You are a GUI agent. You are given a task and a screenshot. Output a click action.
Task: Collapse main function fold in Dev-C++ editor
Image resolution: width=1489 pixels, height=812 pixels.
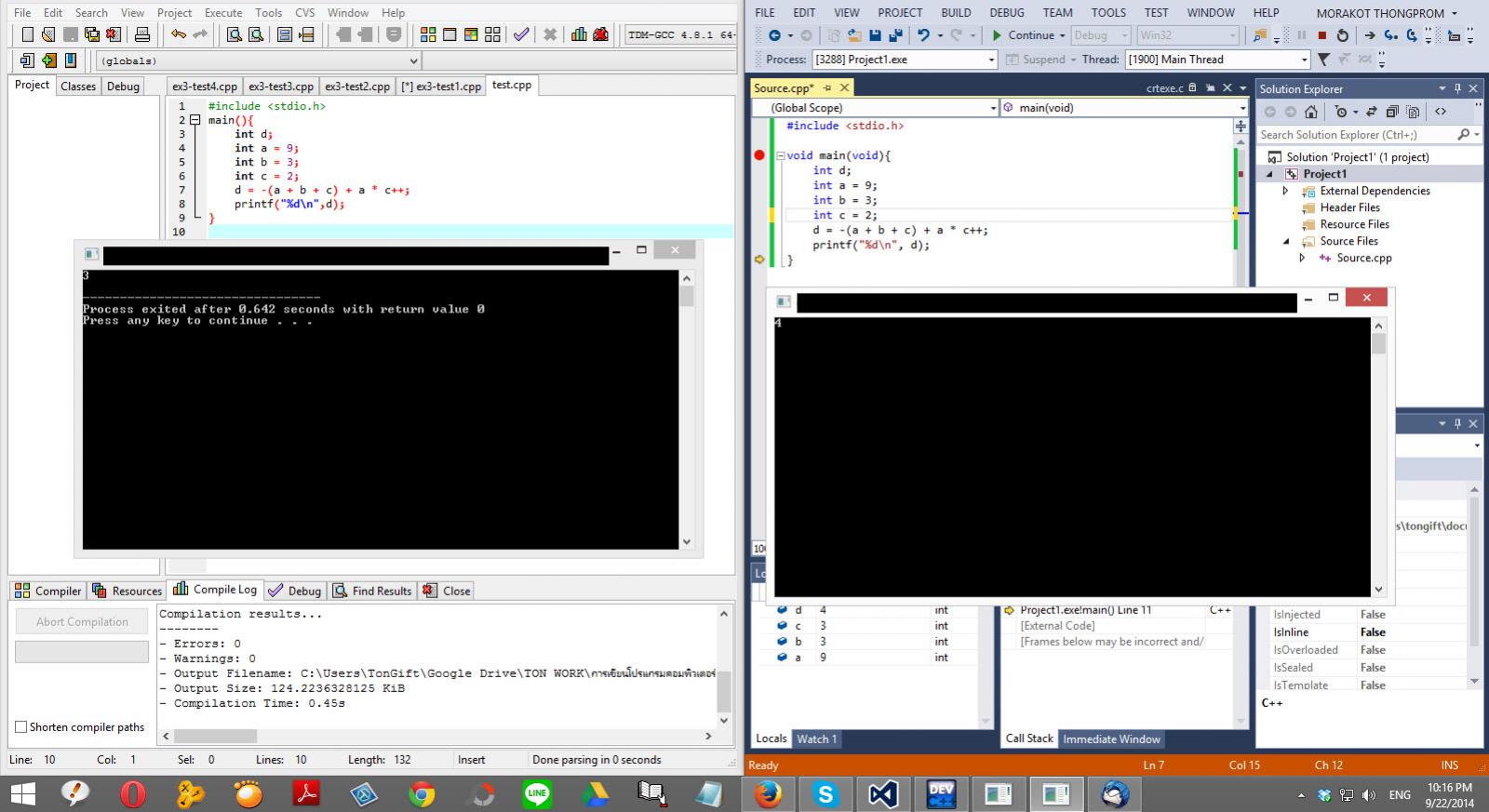tap(195, 120)
